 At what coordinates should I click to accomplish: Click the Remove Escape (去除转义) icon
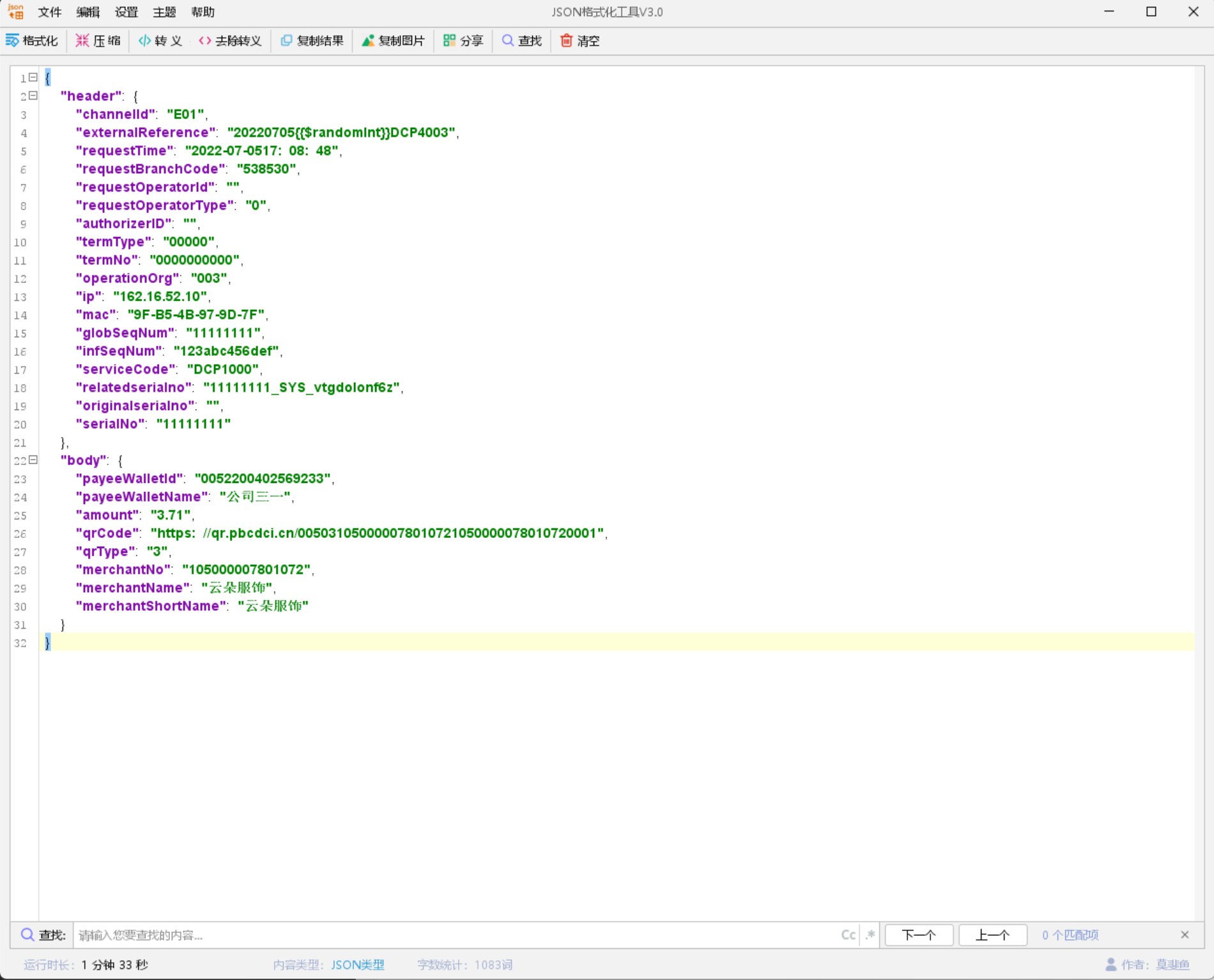pyautogui.click(x=205, y=41)
